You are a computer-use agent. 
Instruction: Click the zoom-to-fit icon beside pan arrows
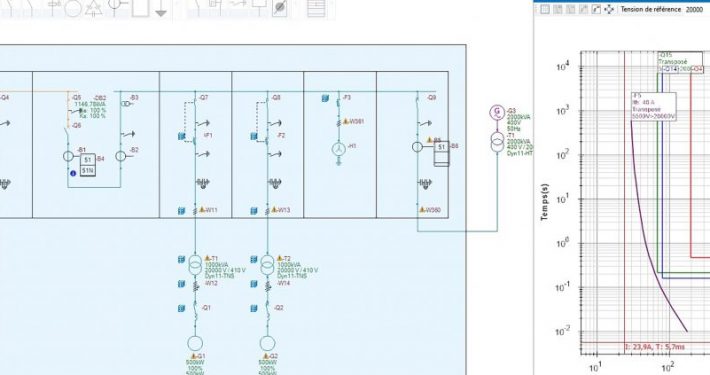pyautogui.click(x=596, y=9)
